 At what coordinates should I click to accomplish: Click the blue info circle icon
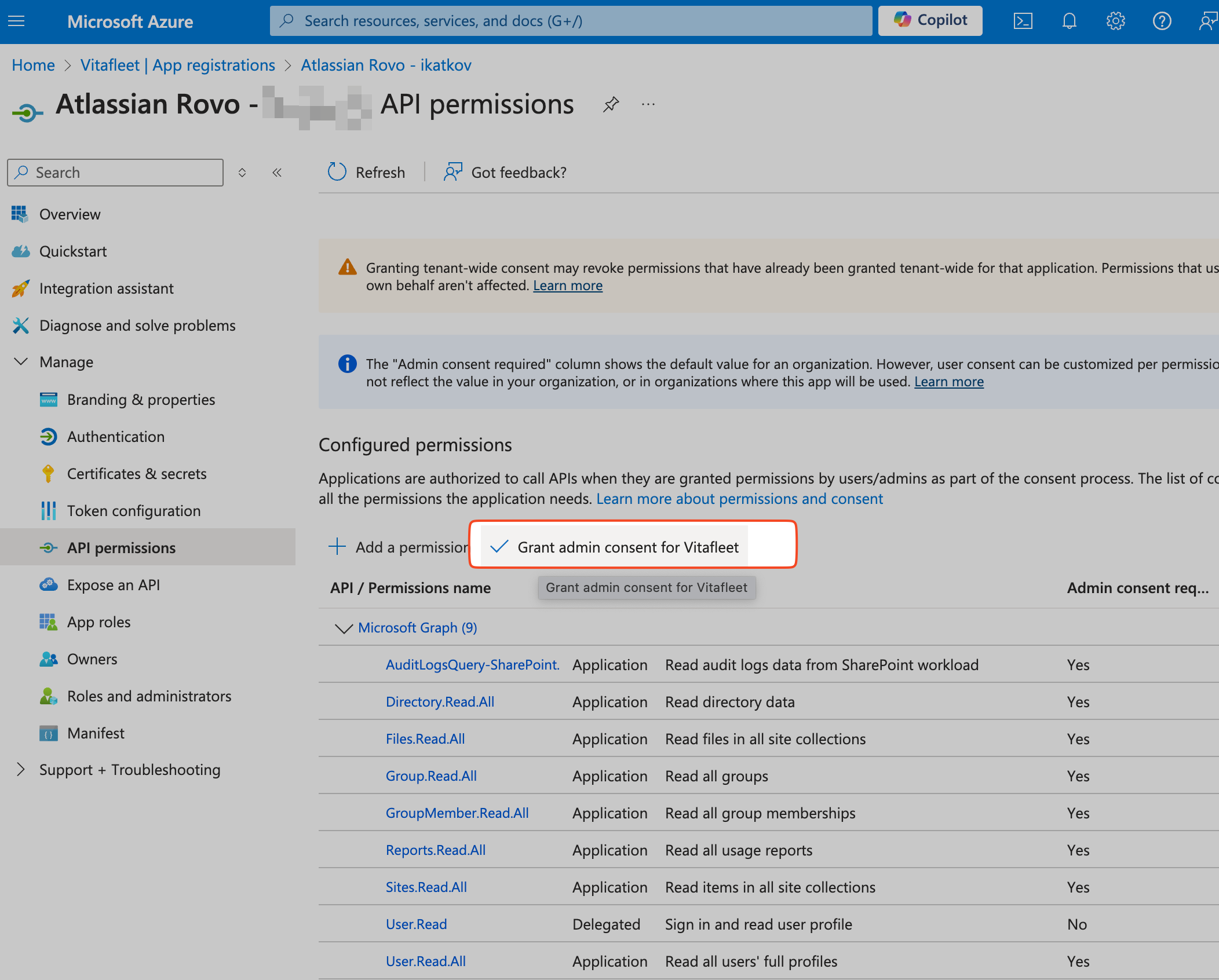pyautogui.click(x=348, y=364)
